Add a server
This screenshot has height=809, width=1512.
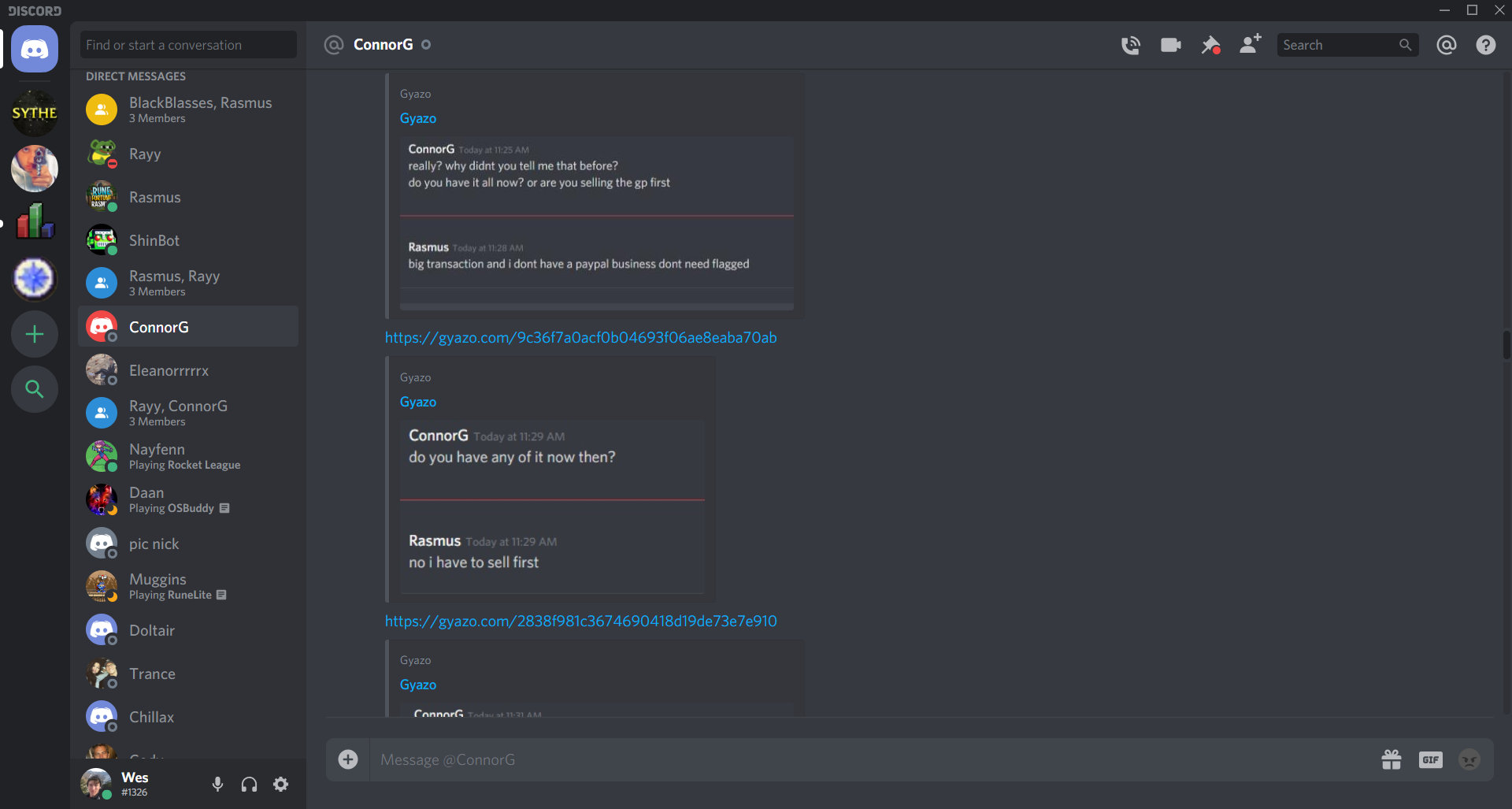[x=35, y=334]
